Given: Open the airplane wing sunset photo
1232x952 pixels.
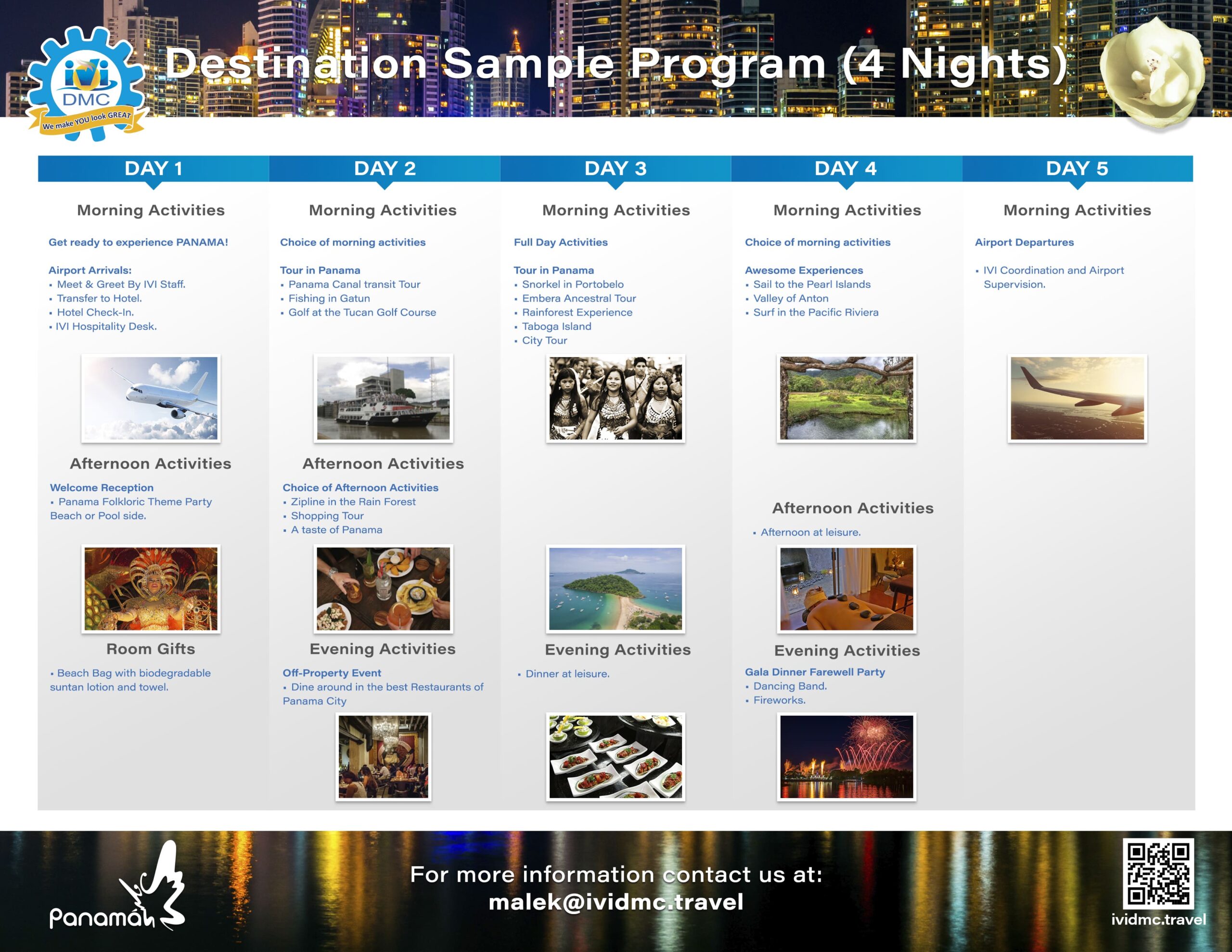Looking at the screenshot, I should click(x=1077, y=398).
